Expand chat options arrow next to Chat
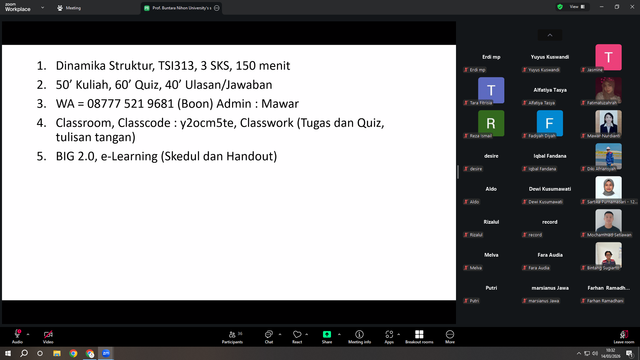The height and width of the screenshot is (360, 640). 280,334
